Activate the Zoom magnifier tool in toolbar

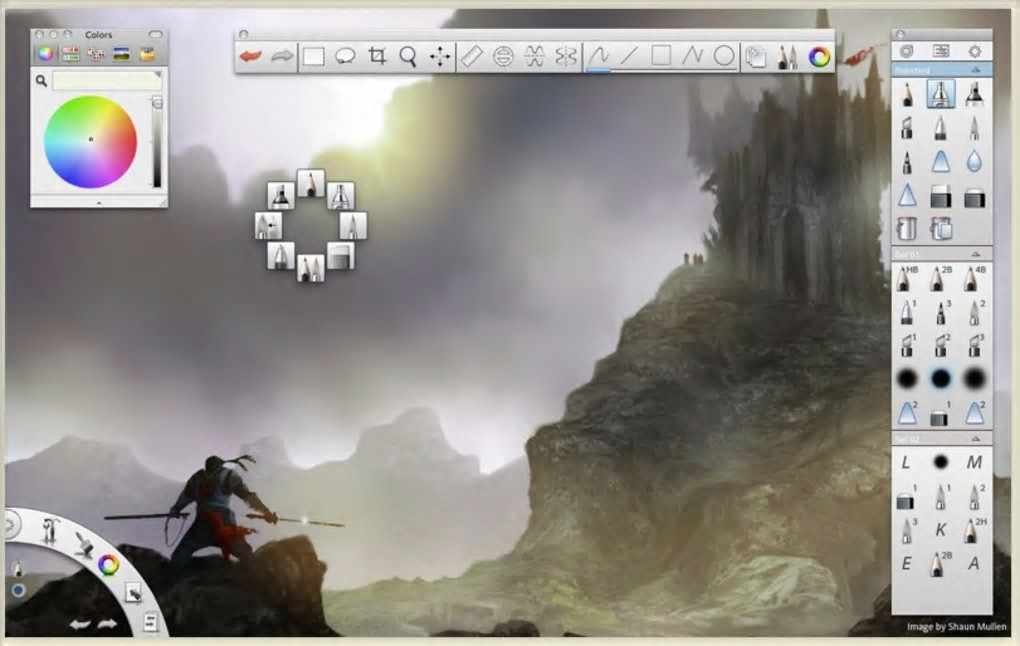click(408, 57)
